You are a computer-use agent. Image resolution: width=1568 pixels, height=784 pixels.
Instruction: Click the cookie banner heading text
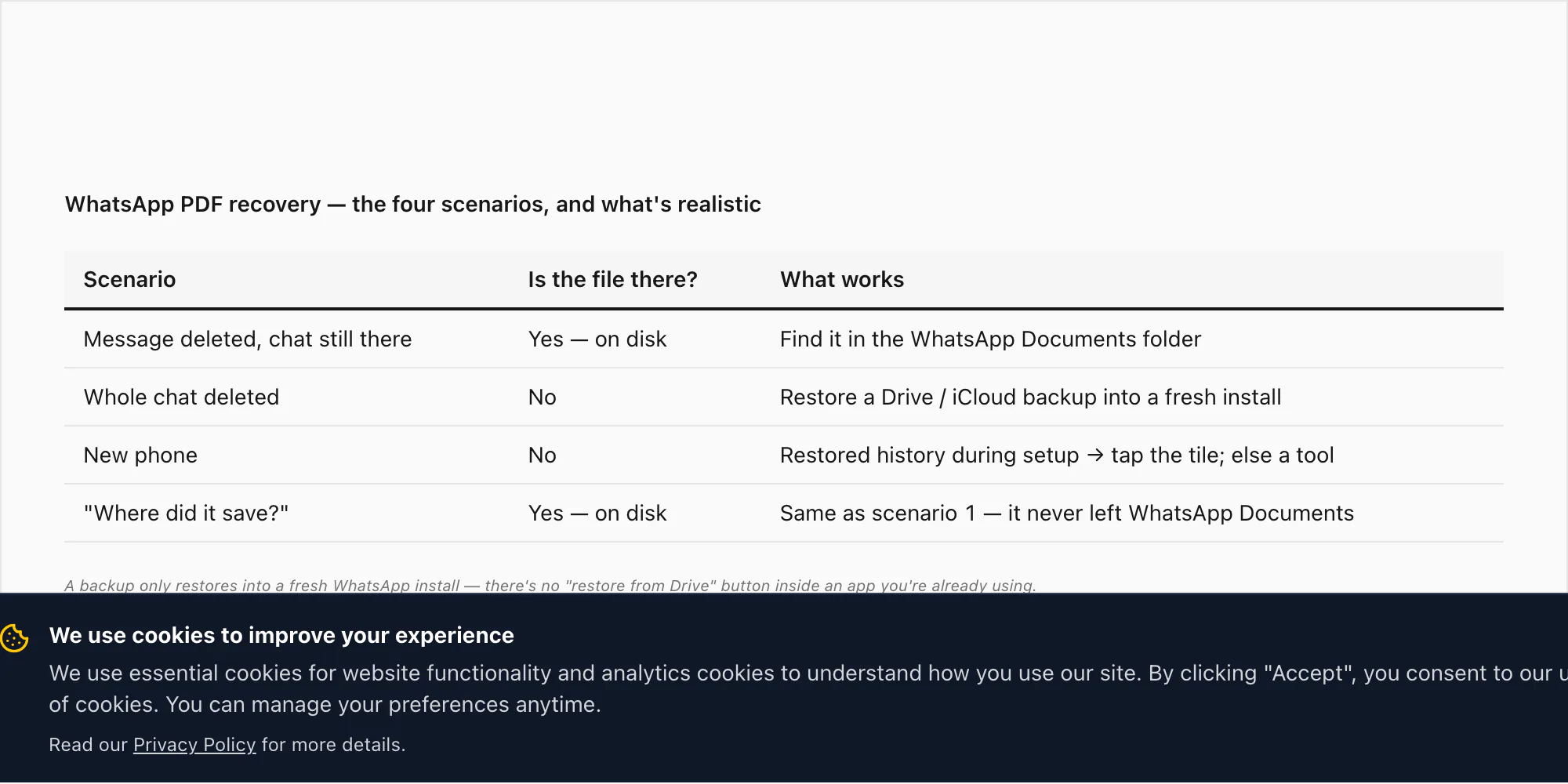[281, 636]
